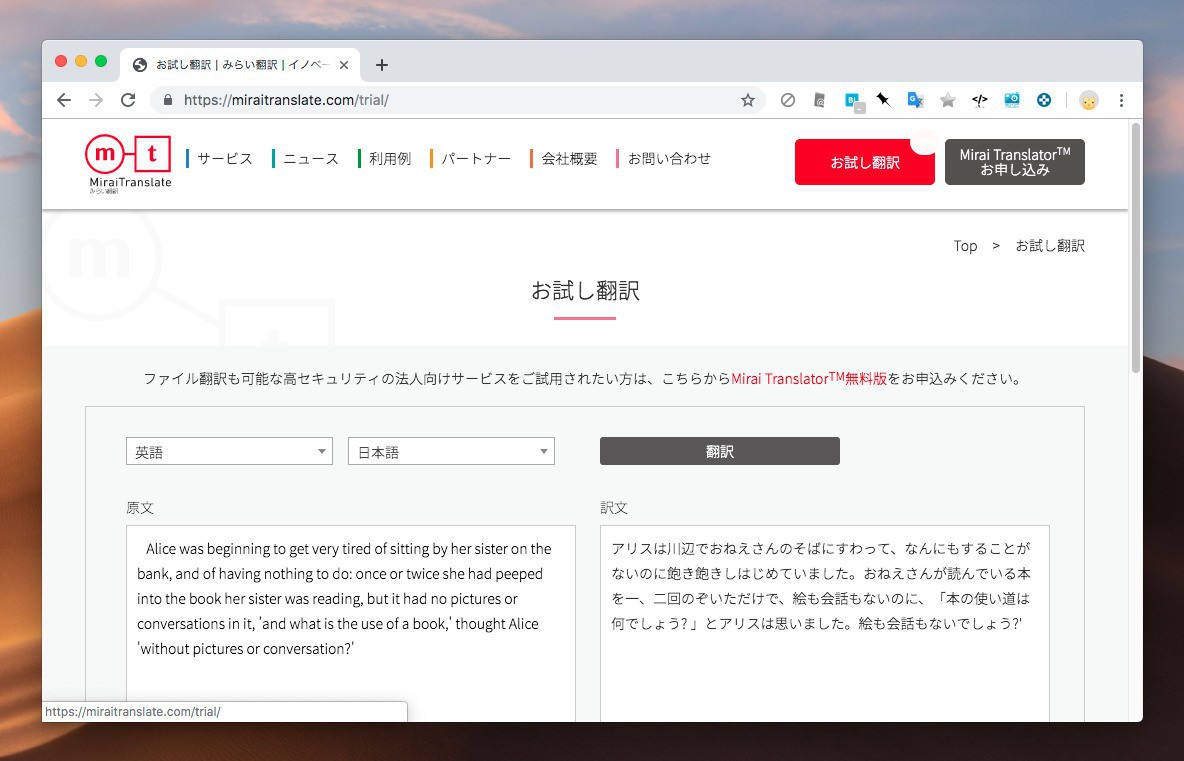Click the browser forward arrow

[x=96, y=100]
